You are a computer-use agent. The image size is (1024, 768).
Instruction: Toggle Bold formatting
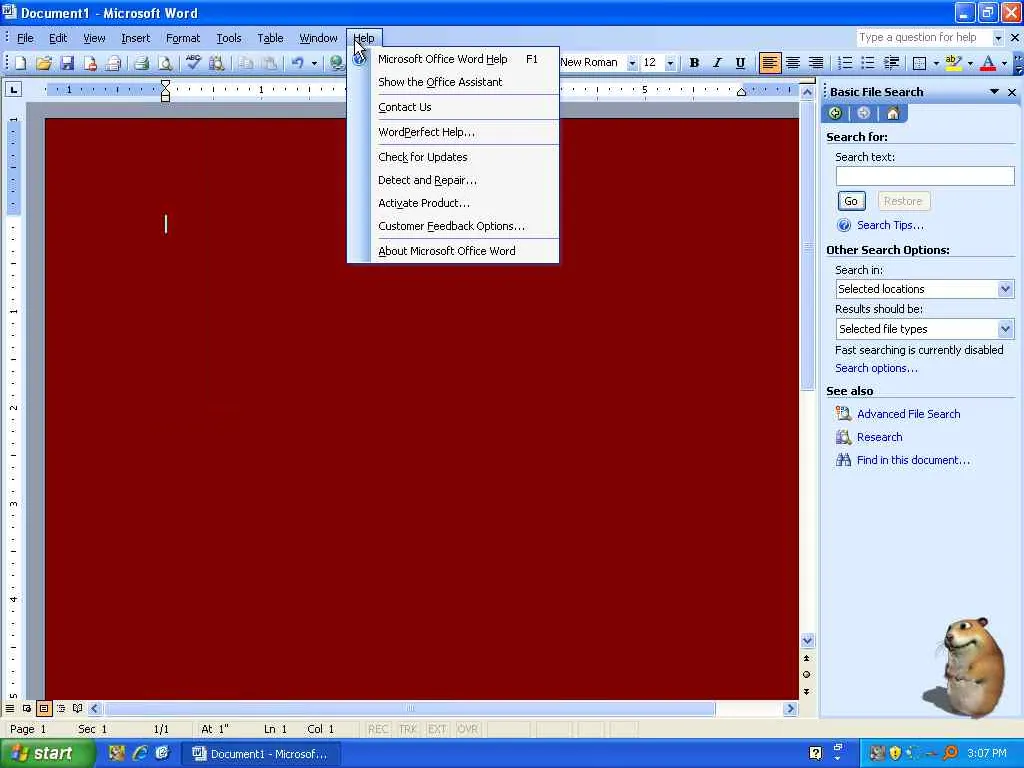(x=694, y=63)
